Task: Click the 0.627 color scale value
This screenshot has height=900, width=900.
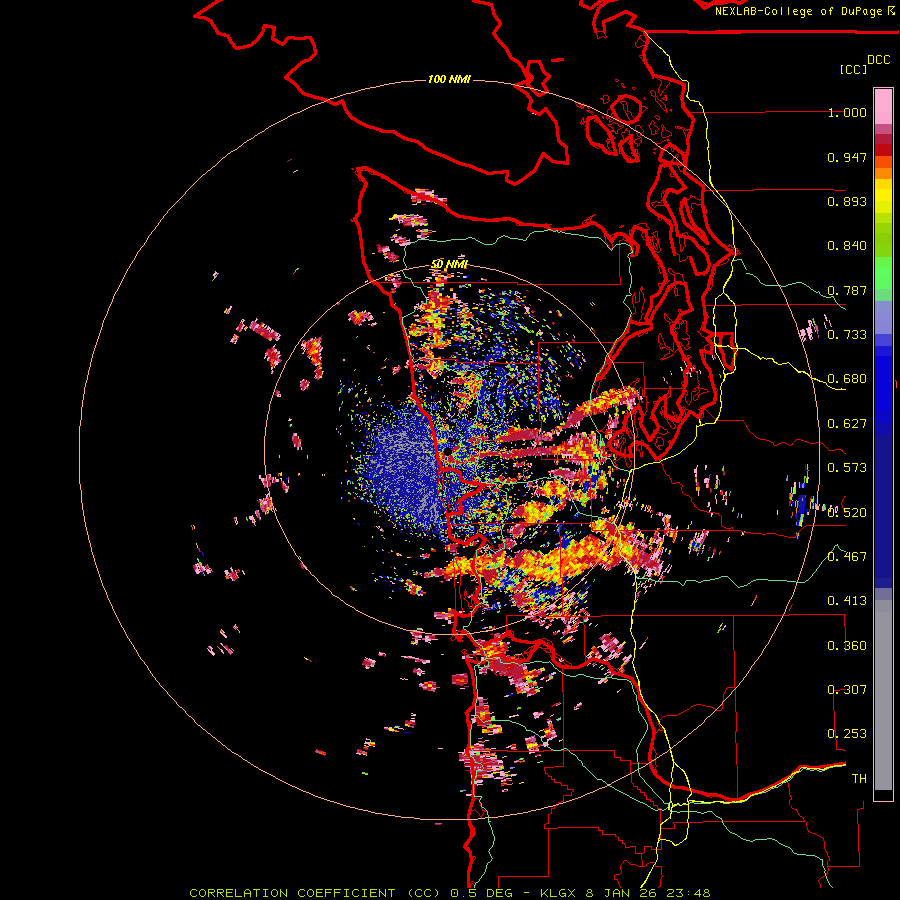Action: coord(847,424)
